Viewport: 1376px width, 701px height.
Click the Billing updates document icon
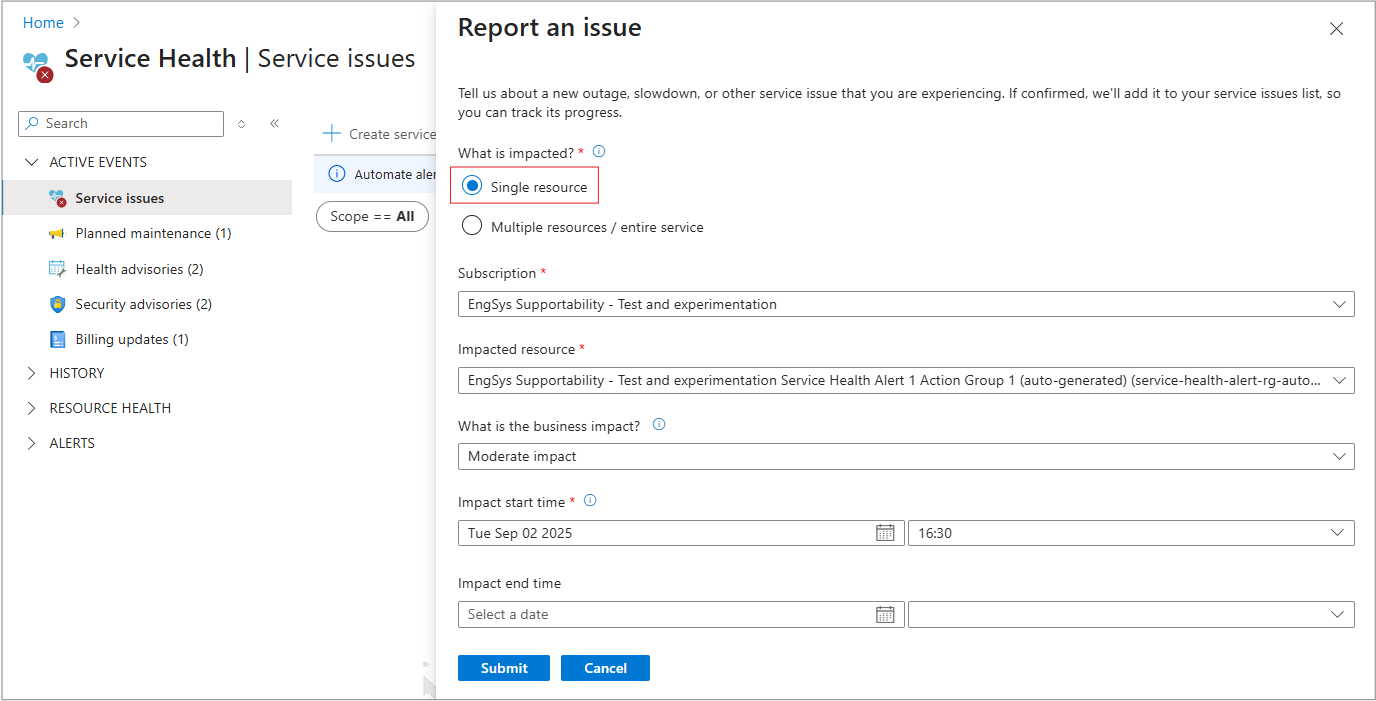pos(57,339)
